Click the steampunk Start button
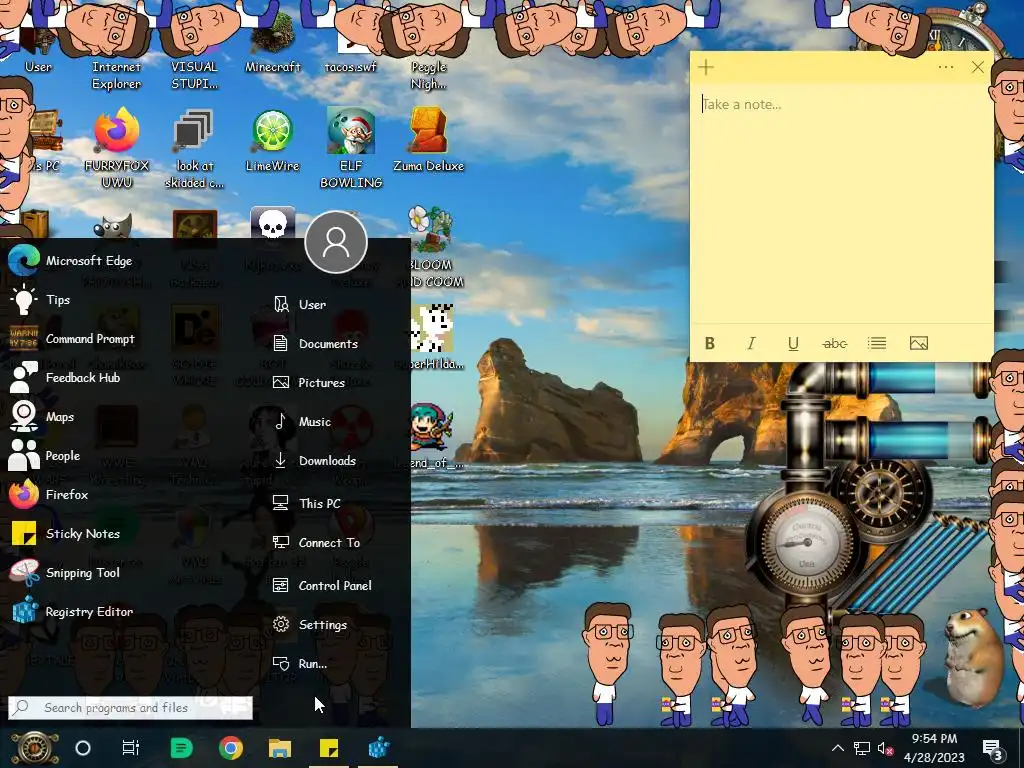The image size is (1024, 768). pyautogui.click(x=35, y=748)
